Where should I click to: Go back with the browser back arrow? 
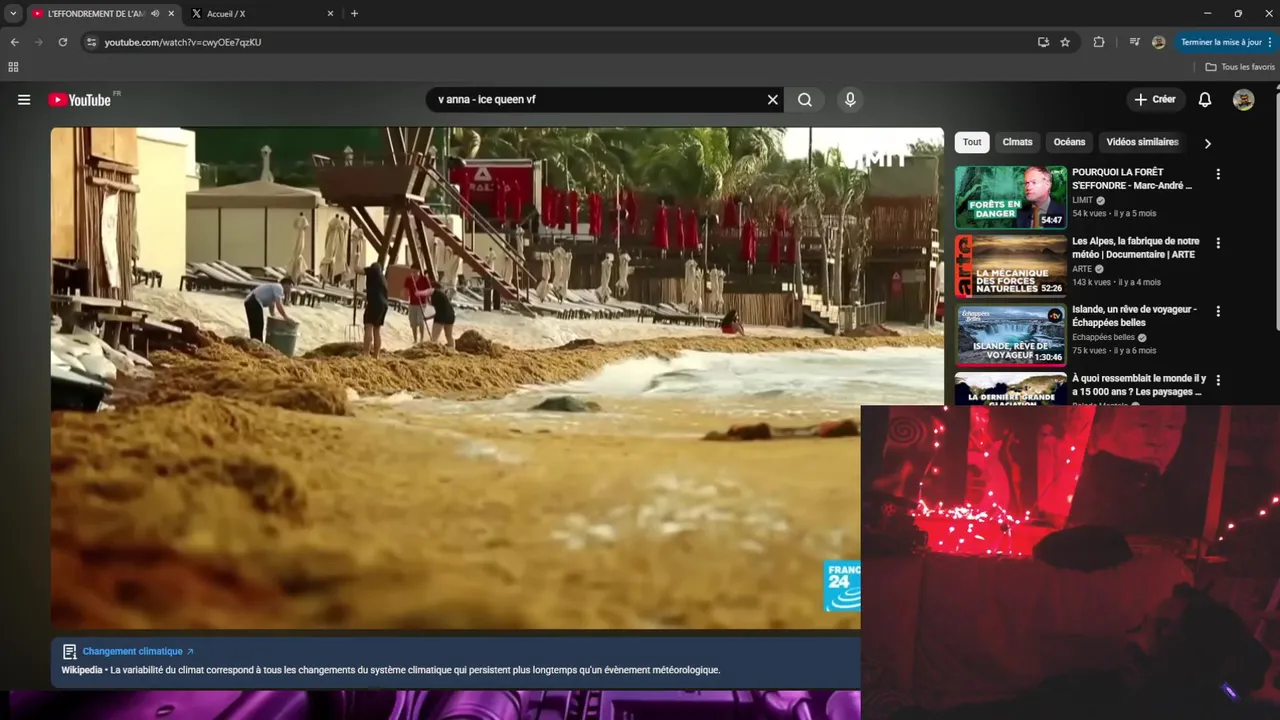pos(14,42)
